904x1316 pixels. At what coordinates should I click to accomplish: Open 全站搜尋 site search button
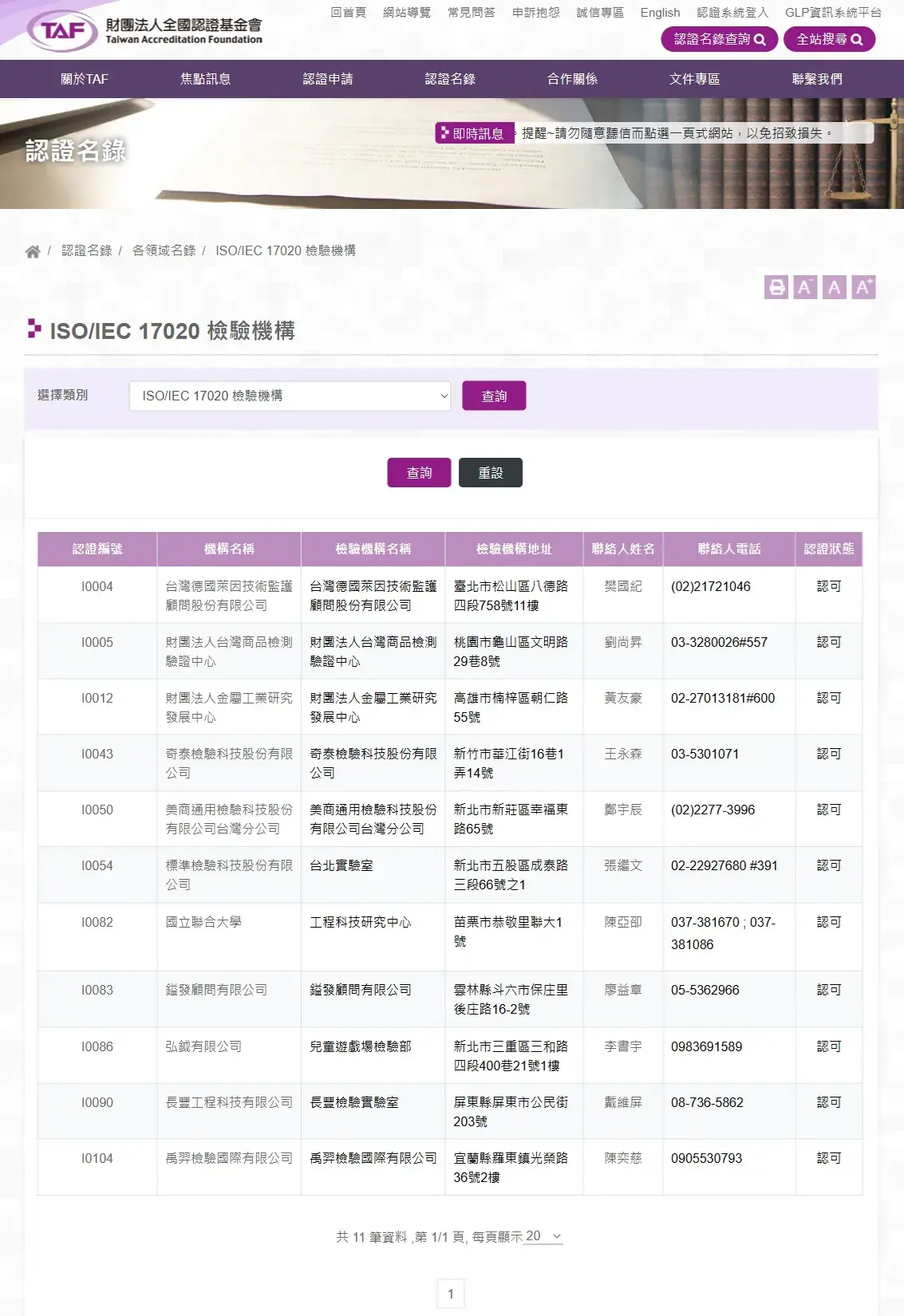829,39
